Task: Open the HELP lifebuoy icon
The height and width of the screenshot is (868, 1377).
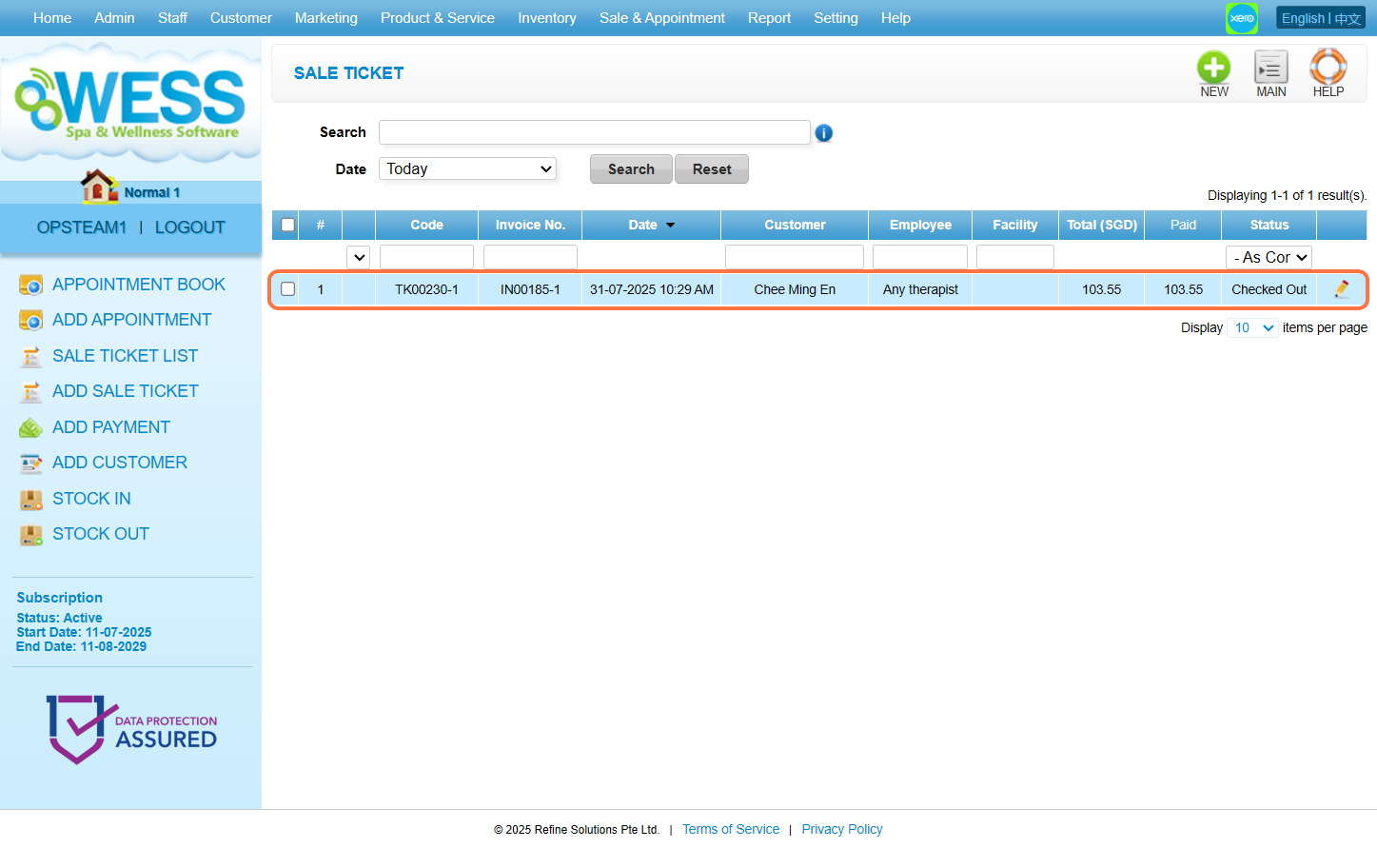Action: click(x=1328, y=69)
